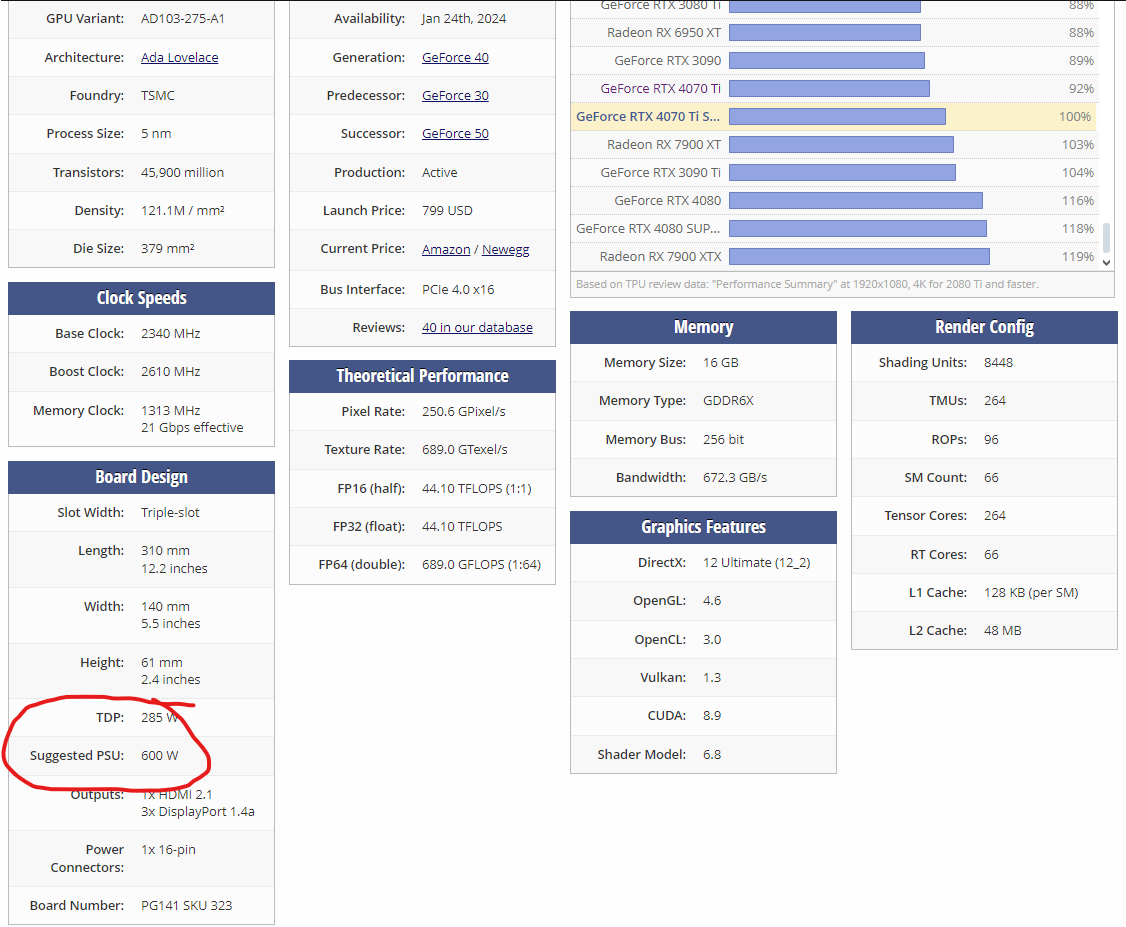
Task: Click the Clock Speeds section header
Action: pos(141,298)
